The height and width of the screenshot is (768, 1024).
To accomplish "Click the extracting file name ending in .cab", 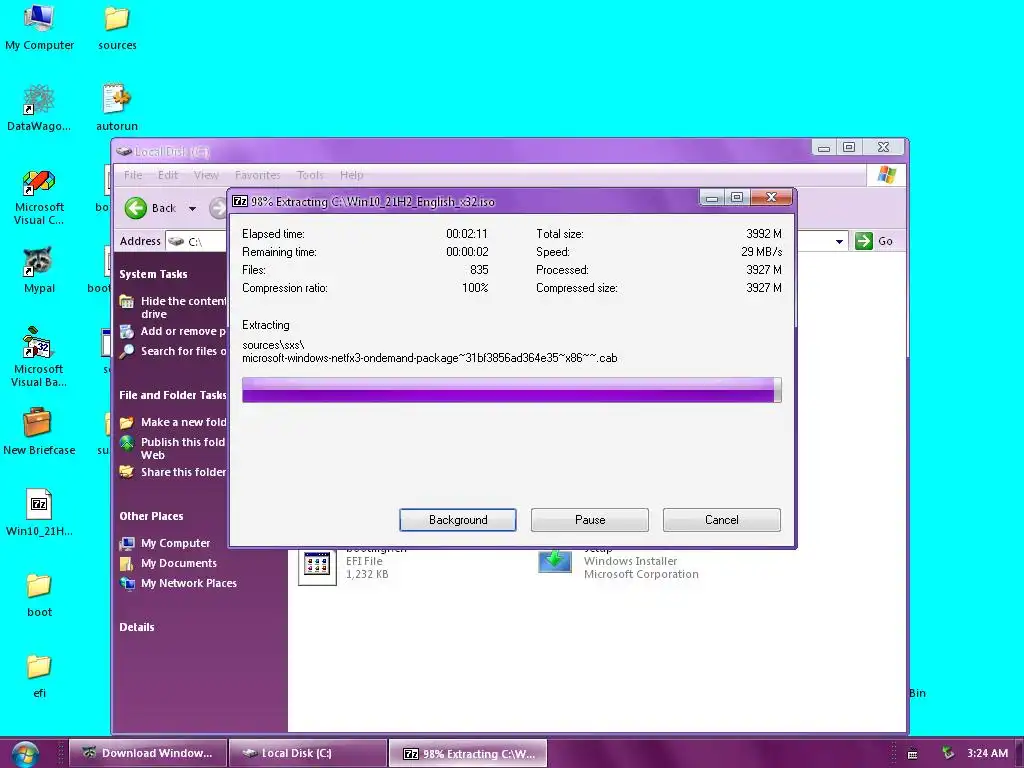I will (430, 358).
